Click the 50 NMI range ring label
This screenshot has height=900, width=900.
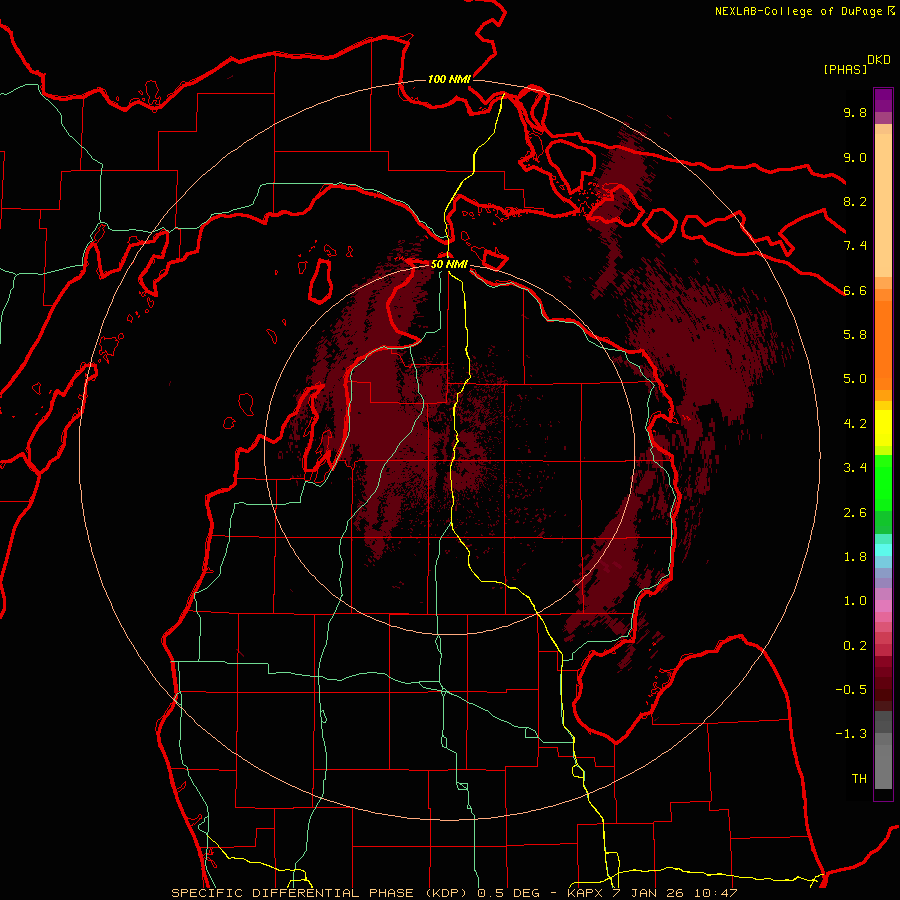click(449, 264)
